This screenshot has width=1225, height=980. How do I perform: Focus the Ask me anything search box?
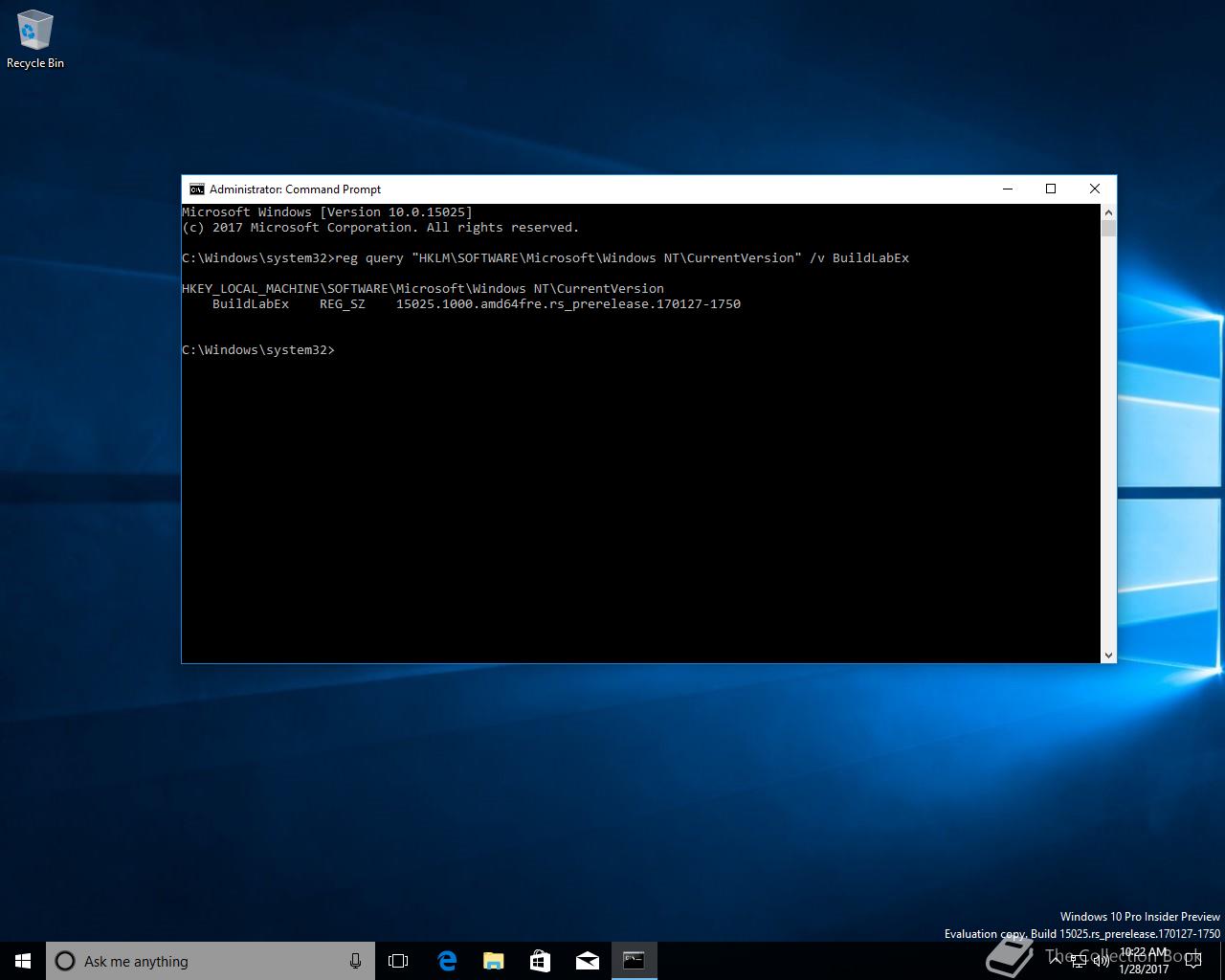point(211,961)
